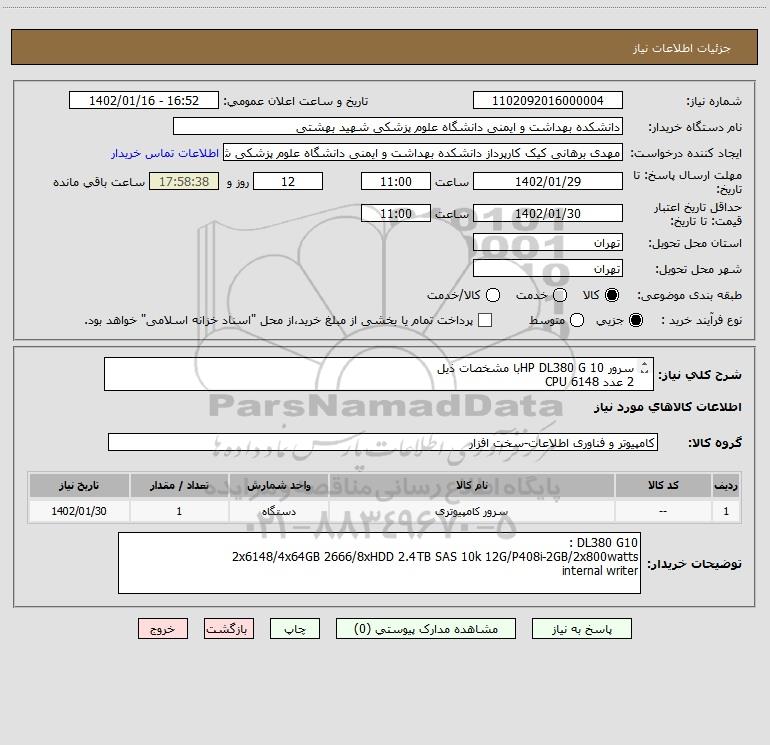Click the remaining days field showing 12
Screen dimensions: 770x745
288,181
